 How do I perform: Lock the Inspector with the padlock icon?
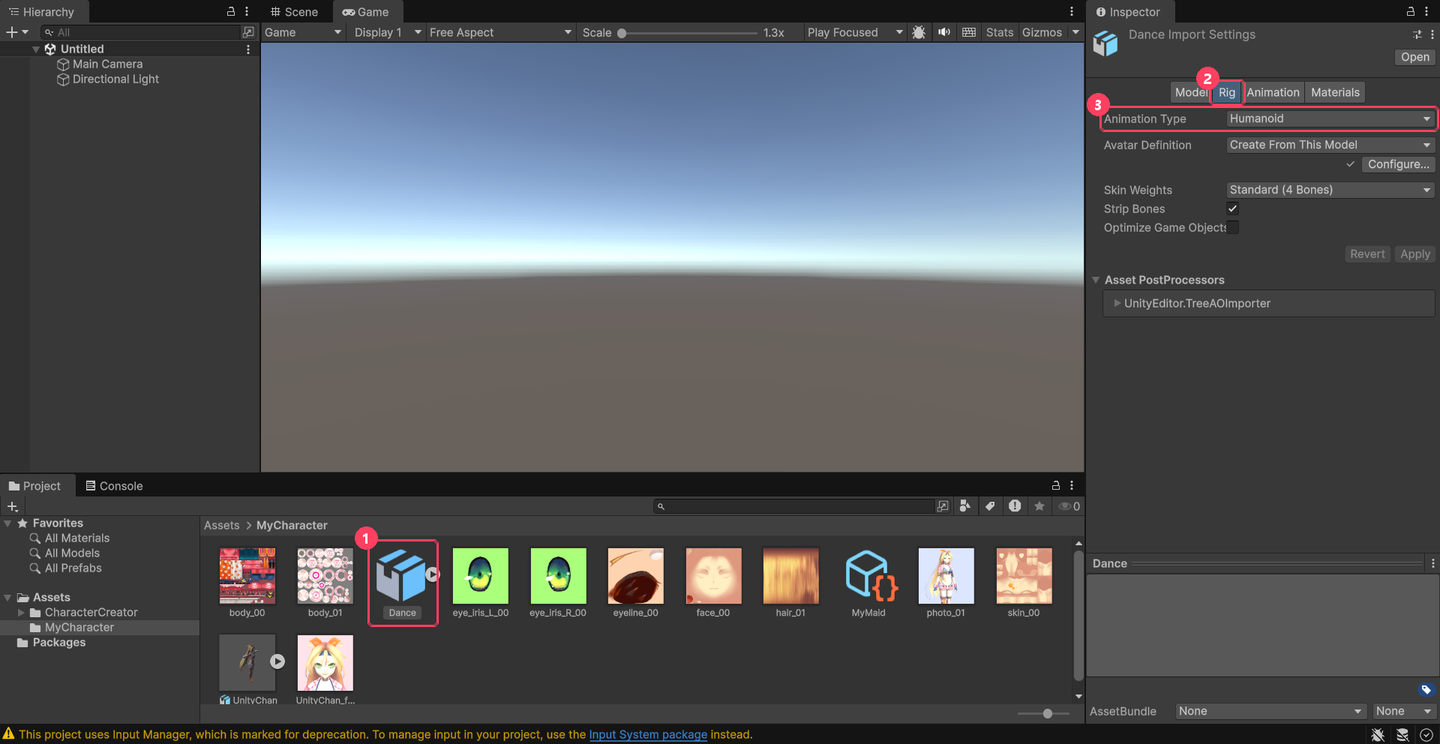coord(1411,12)
